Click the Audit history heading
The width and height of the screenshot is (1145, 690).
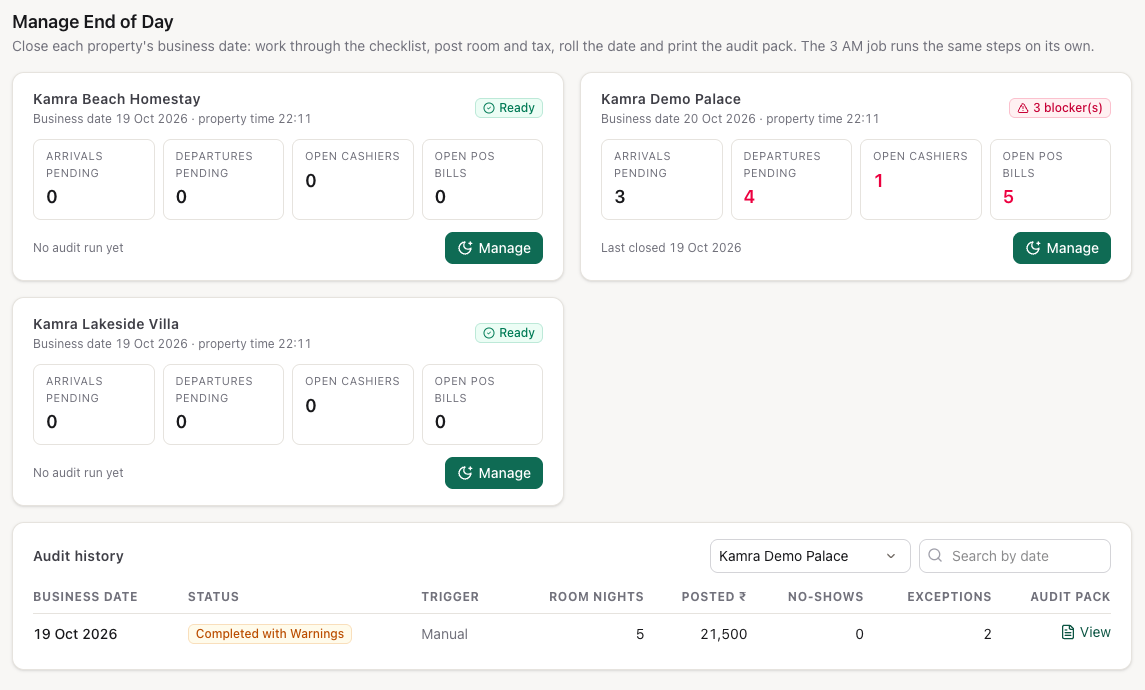tap(78, 556)
